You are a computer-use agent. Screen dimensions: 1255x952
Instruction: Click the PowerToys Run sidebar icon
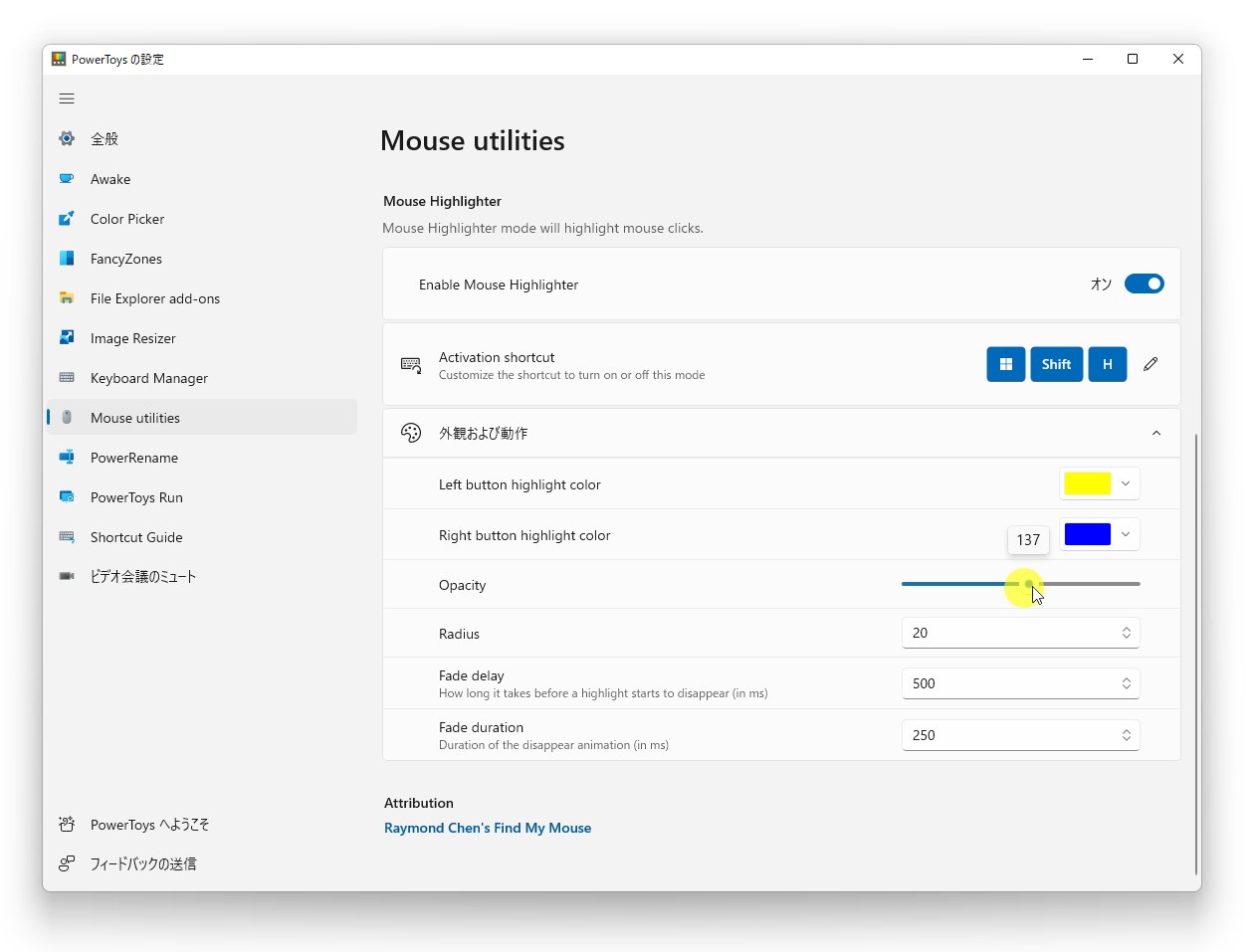(x=67, y=497)
